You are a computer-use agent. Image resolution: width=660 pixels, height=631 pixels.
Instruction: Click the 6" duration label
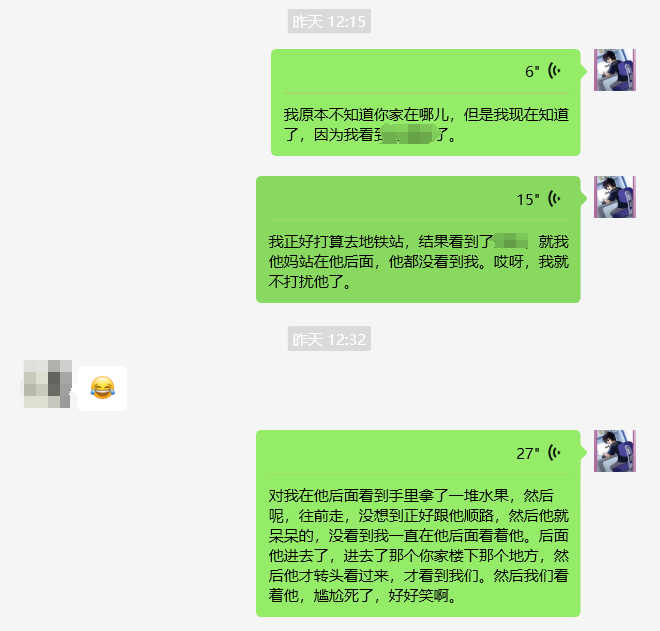click(532, 72)
